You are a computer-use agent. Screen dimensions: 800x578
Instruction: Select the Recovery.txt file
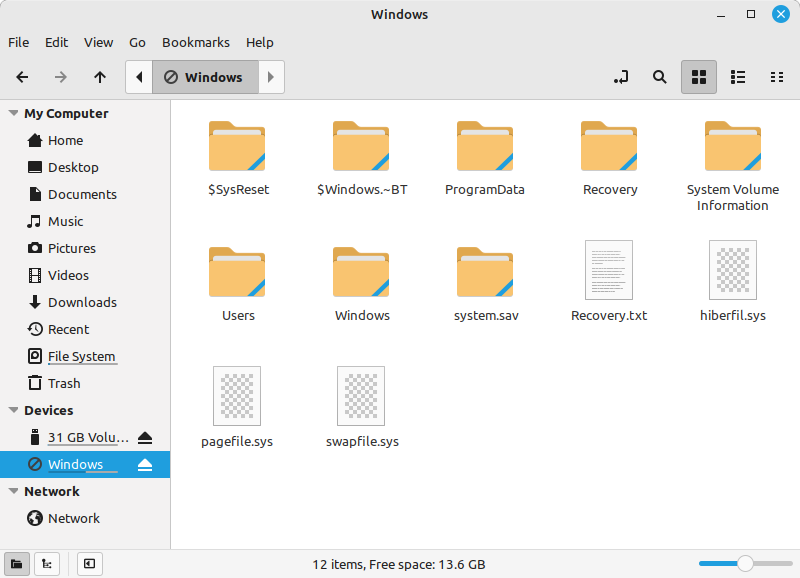pyautogui.click(x=609, y=282)
